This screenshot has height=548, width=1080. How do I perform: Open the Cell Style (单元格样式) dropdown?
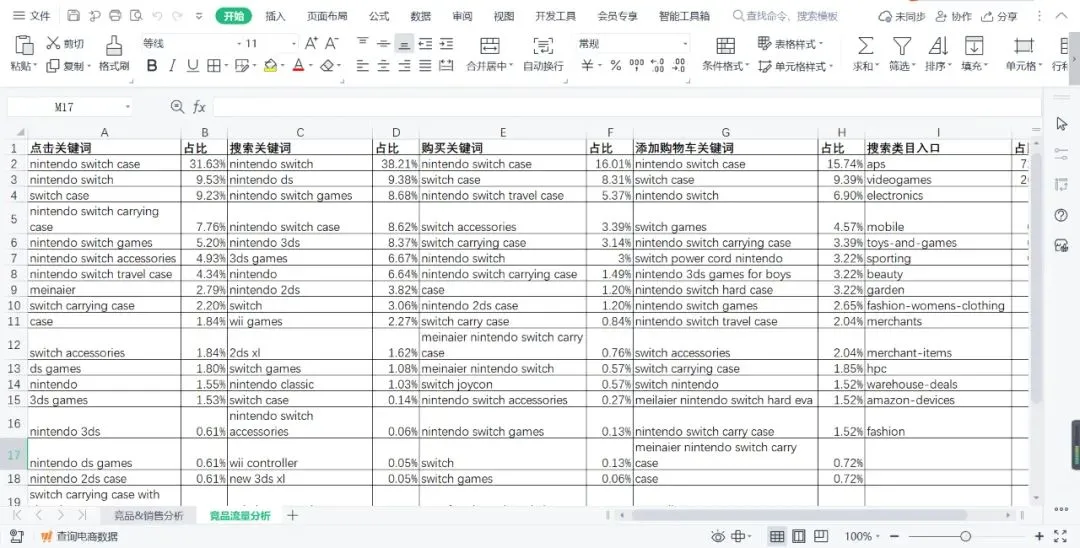click(x=796, y=66)
